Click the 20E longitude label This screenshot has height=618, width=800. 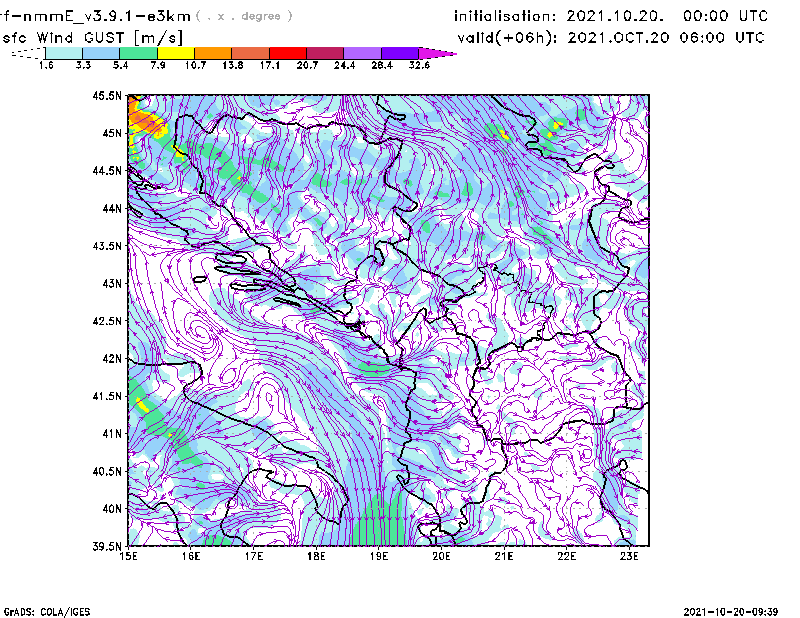point(441,556)
